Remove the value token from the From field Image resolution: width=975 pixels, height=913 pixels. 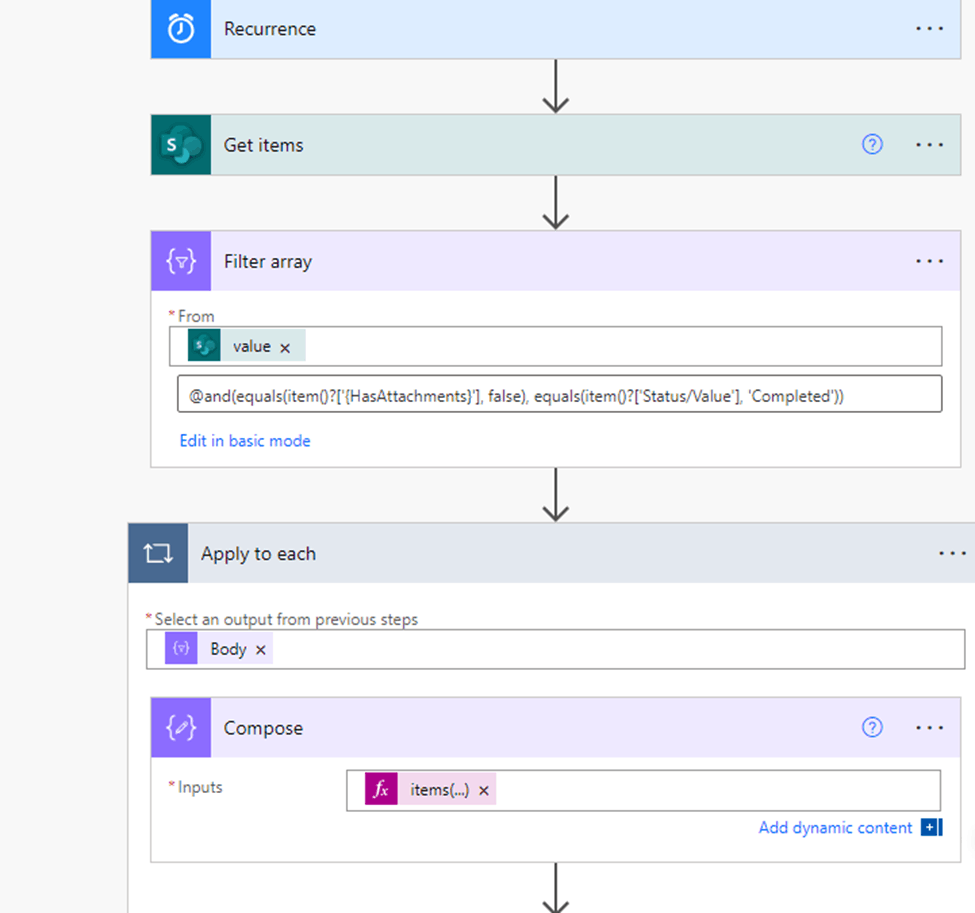click(285, 348)
